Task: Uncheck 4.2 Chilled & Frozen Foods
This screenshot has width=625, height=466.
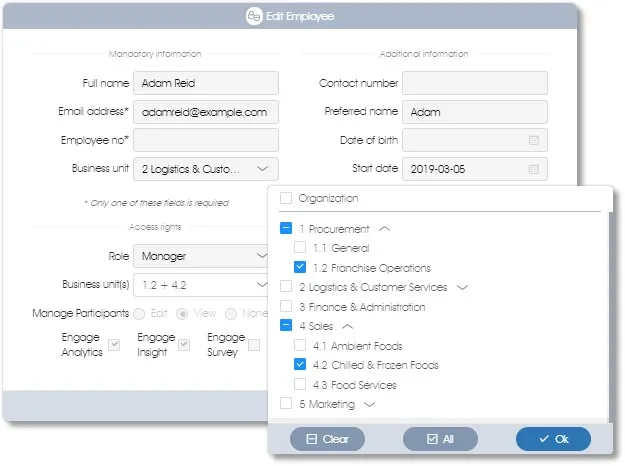Action: [x=300, y=365]
